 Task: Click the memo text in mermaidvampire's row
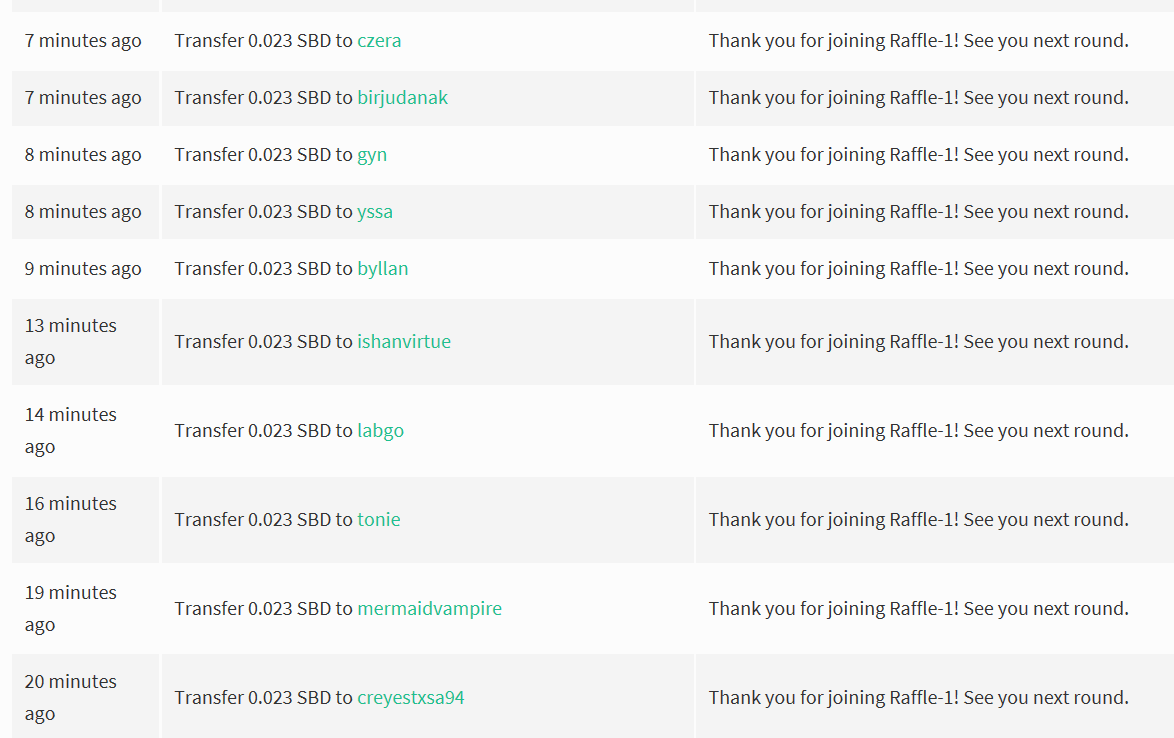(918, 609)
